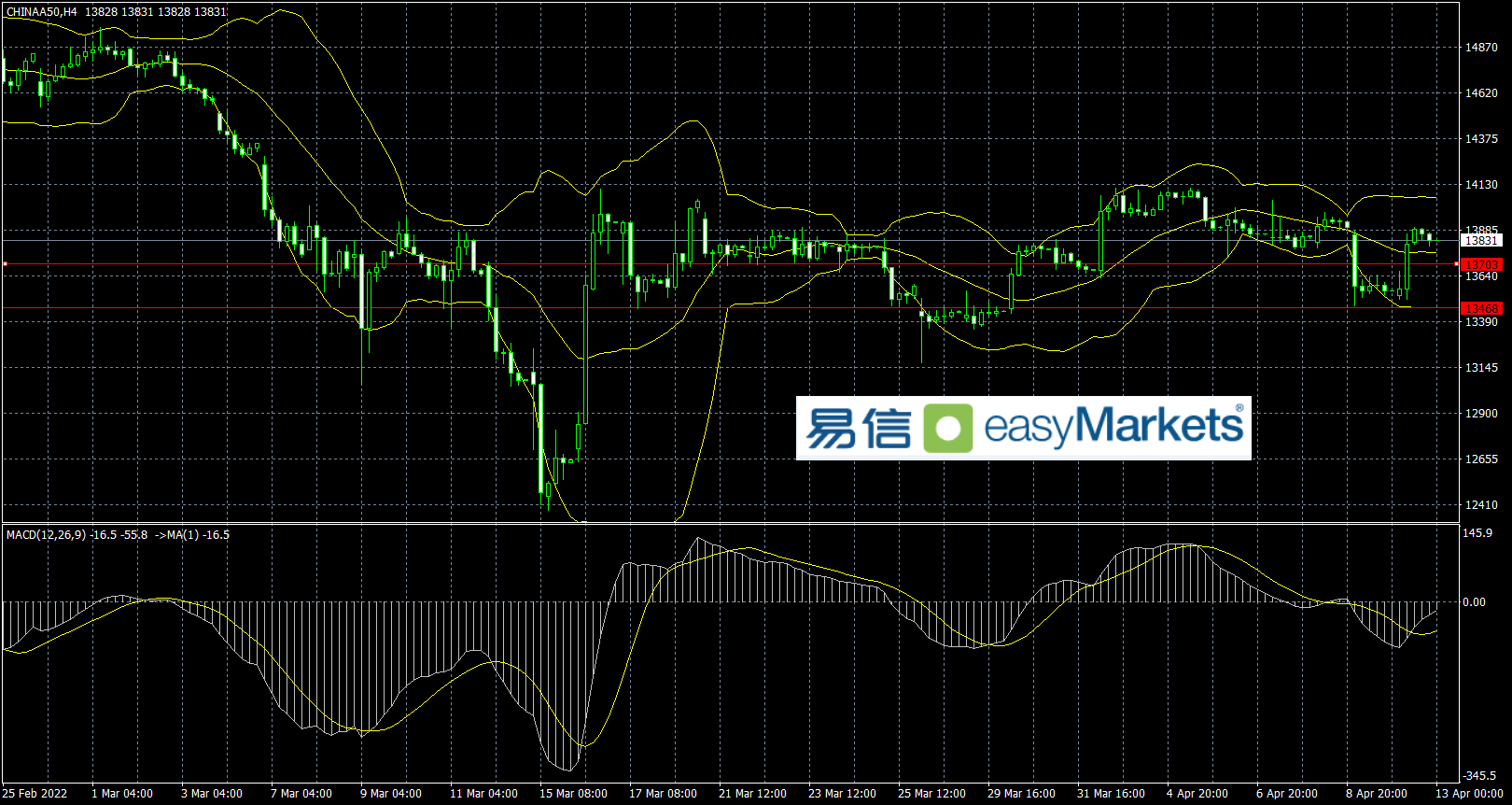Click the 14620 price axis label
Image resolution: width=1512 pixels, height=805 pixels.
1481,93
